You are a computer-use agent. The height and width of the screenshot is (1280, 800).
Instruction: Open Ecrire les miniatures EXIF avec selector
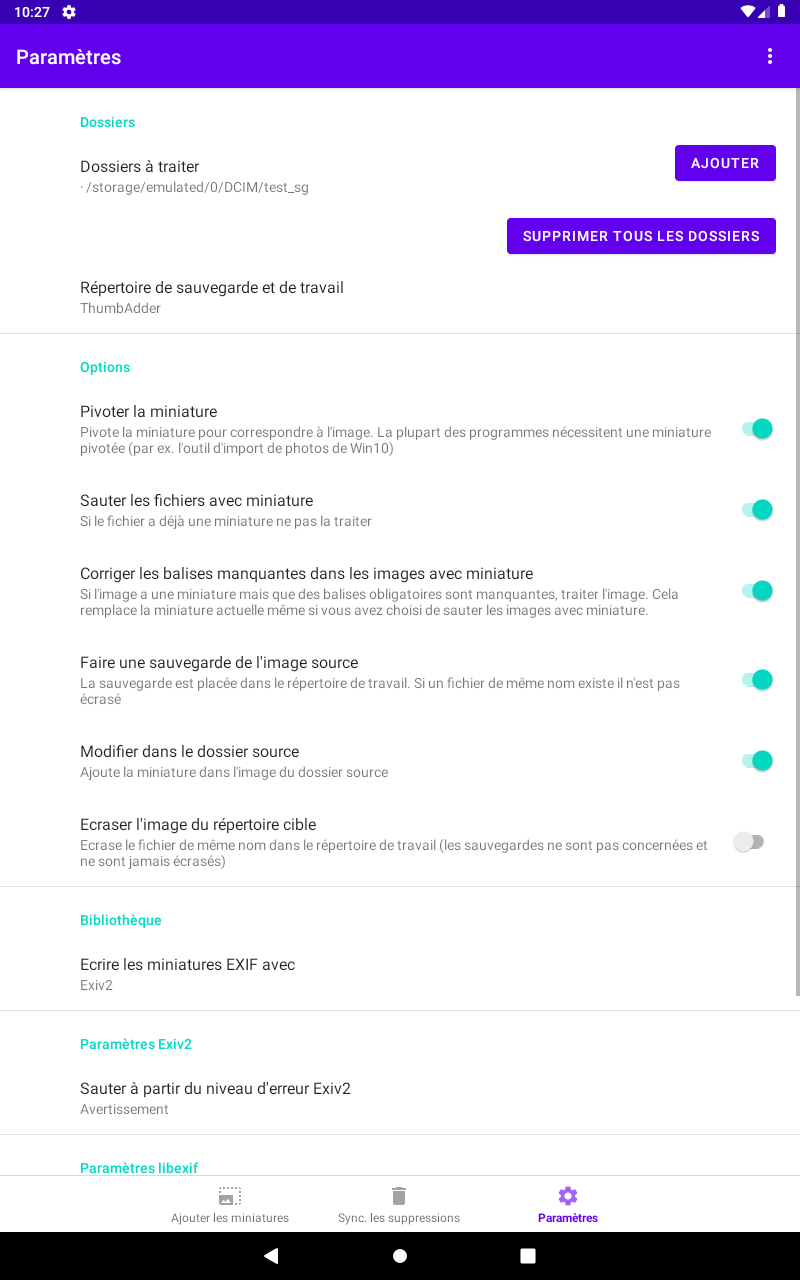[x=188, y=974]
